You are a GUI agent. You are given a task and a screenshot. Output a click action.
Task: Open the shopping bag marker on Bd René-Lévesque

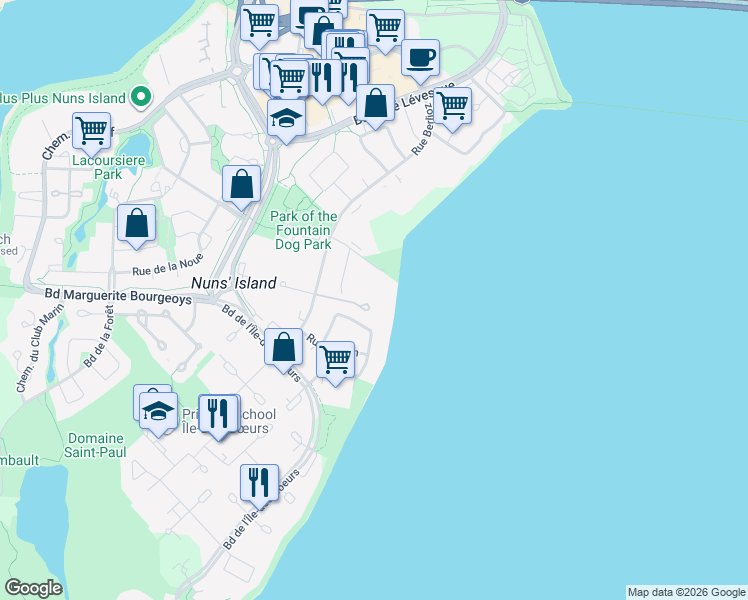click(375, 103)
